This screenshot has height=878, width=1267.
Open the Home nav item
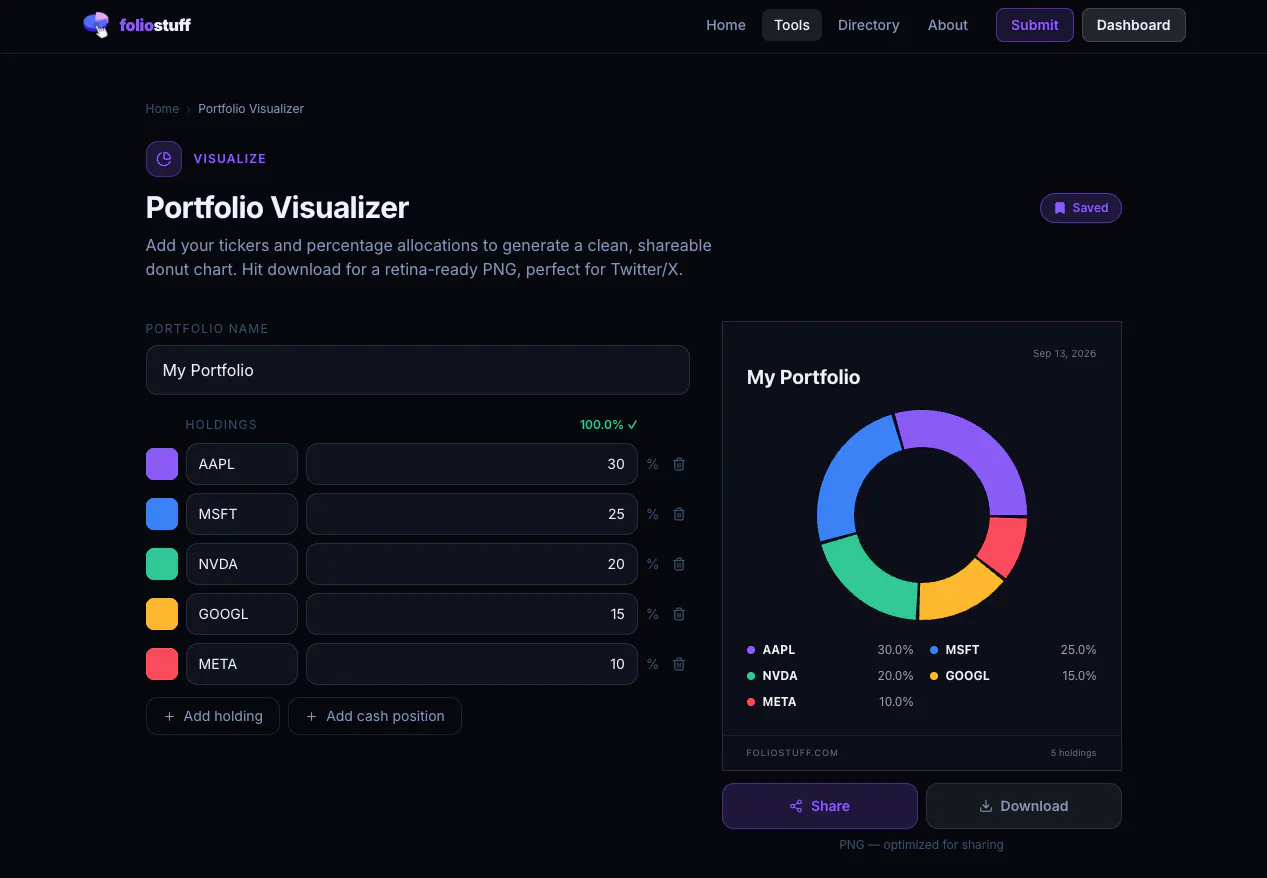[x=726, y=25]
